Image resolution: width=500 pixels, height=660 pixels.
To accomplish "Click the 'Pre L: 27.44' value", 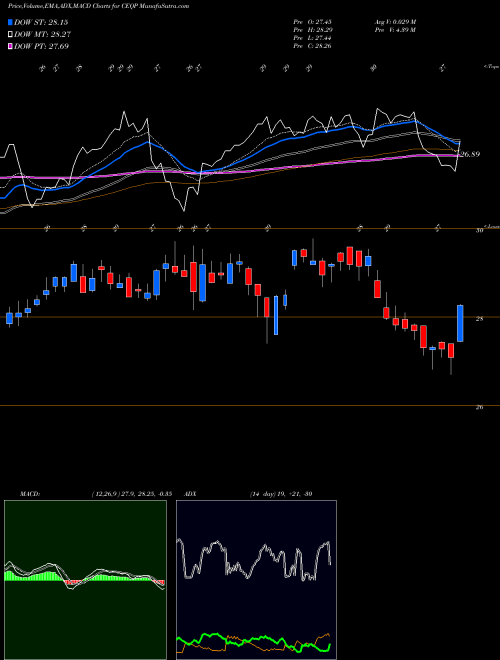I will [x=313, y=38].
